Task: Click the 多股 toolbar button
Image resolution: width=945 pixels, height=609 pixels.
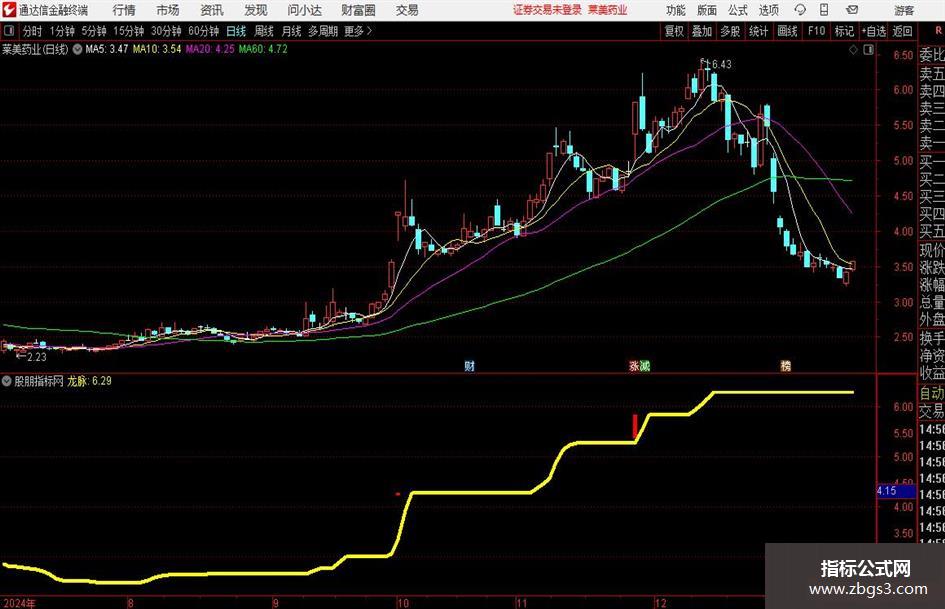Action: (730, 31)
